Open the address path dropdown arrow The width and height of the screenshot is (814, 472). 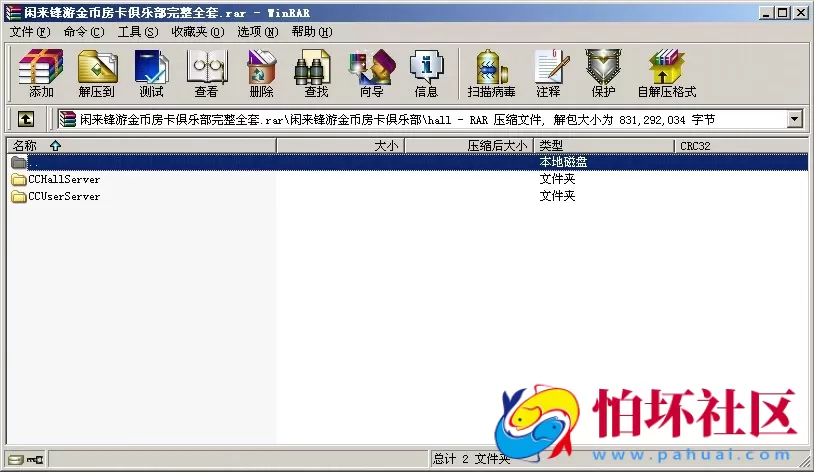click(794, 119)
